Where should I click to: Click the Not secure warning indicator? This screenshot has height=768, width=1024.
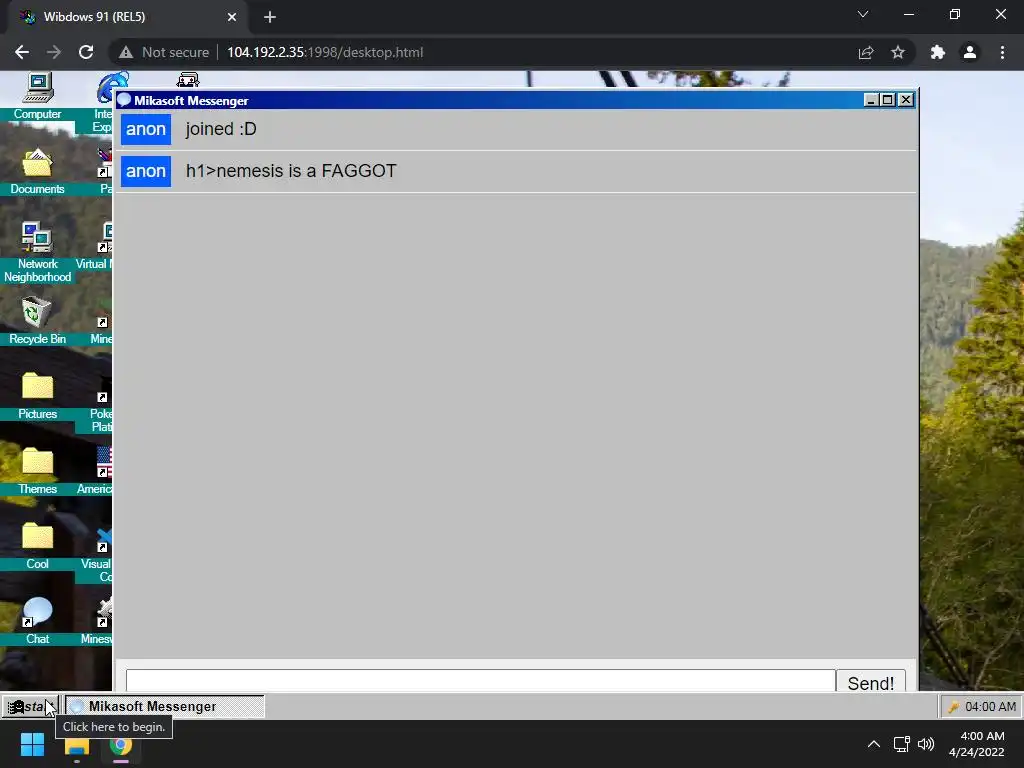(164, 52)
